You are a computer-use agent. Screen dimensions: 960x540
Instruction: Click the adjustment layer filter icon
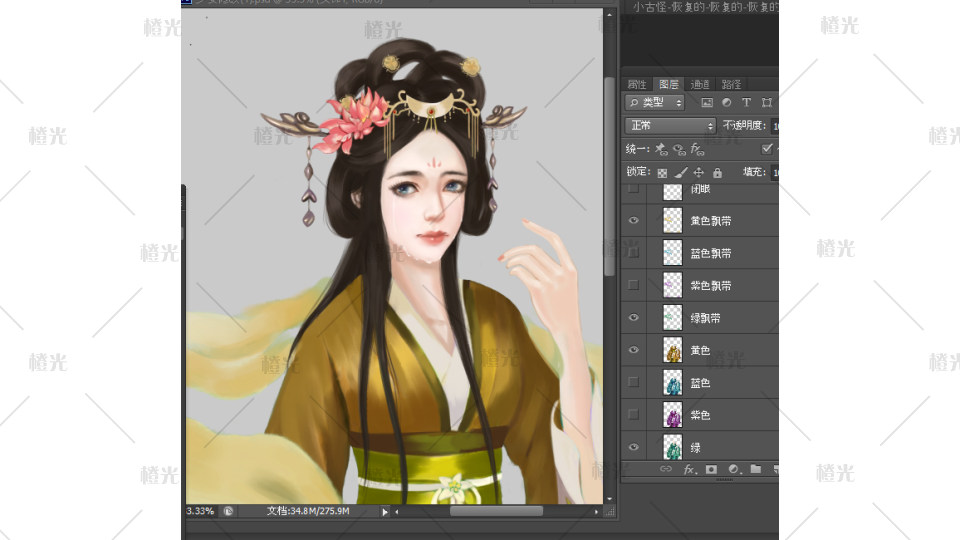726,102
